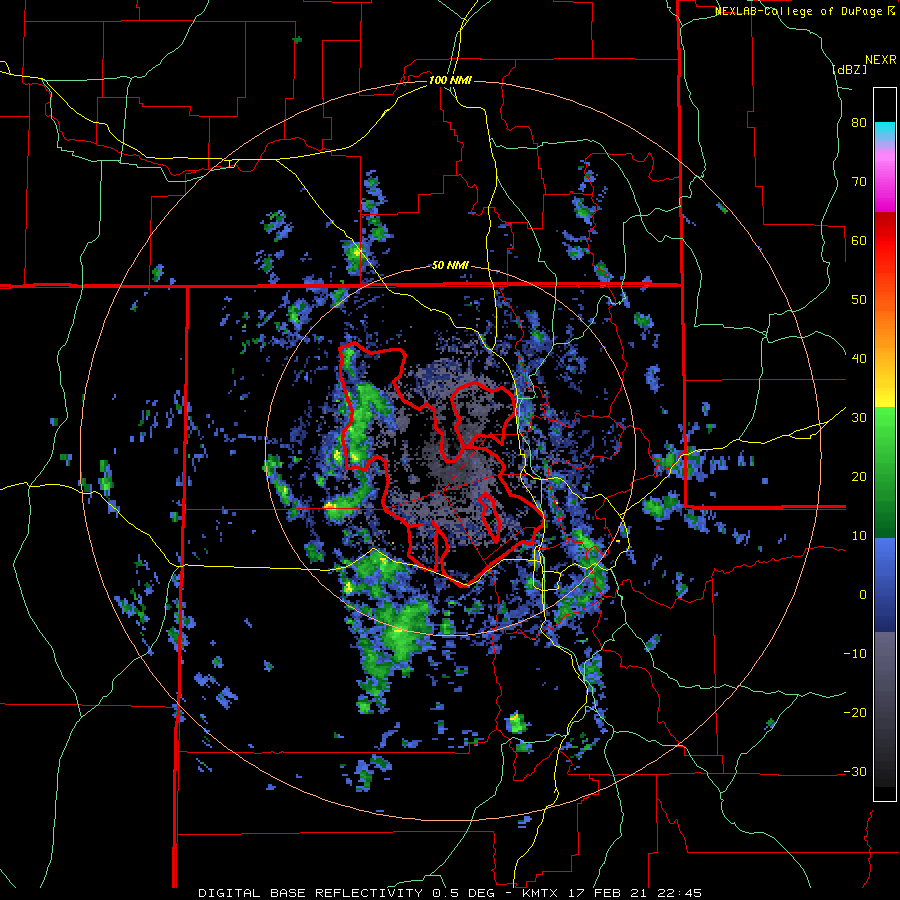Viewport: 900px width, 900px height.
Task: Click the -10 dBZ scale label
Action: pos(855,654)
